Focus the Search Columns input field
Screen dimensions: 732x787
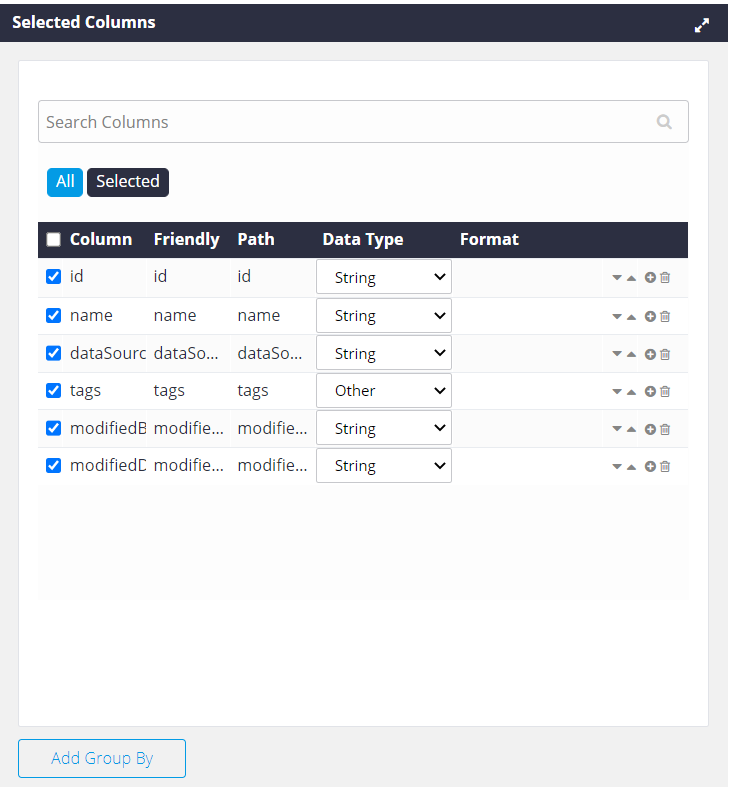(x=363, y=121)
